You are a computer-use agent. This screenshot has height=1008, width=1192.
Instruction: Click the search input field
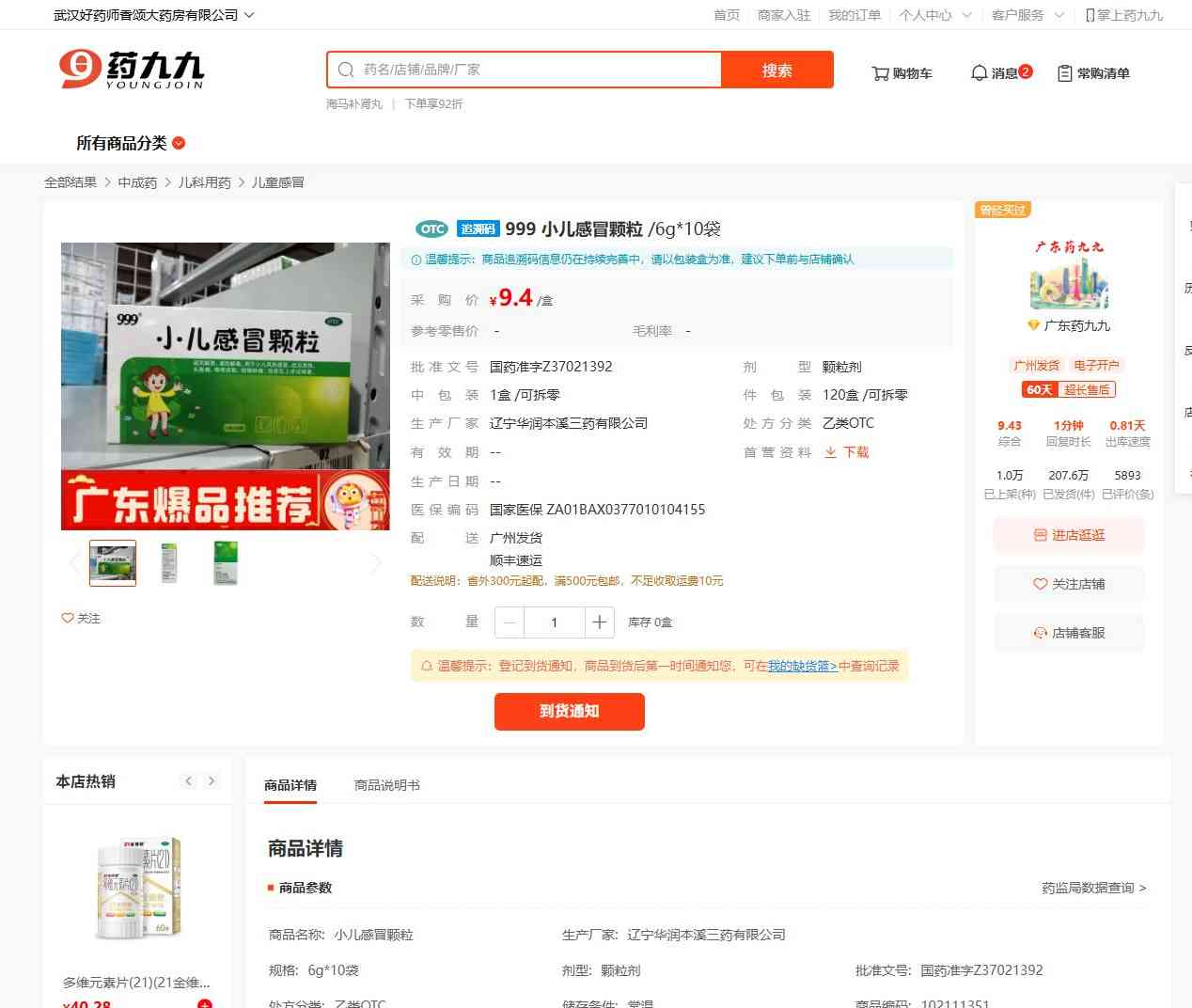[x=536, y=70]
